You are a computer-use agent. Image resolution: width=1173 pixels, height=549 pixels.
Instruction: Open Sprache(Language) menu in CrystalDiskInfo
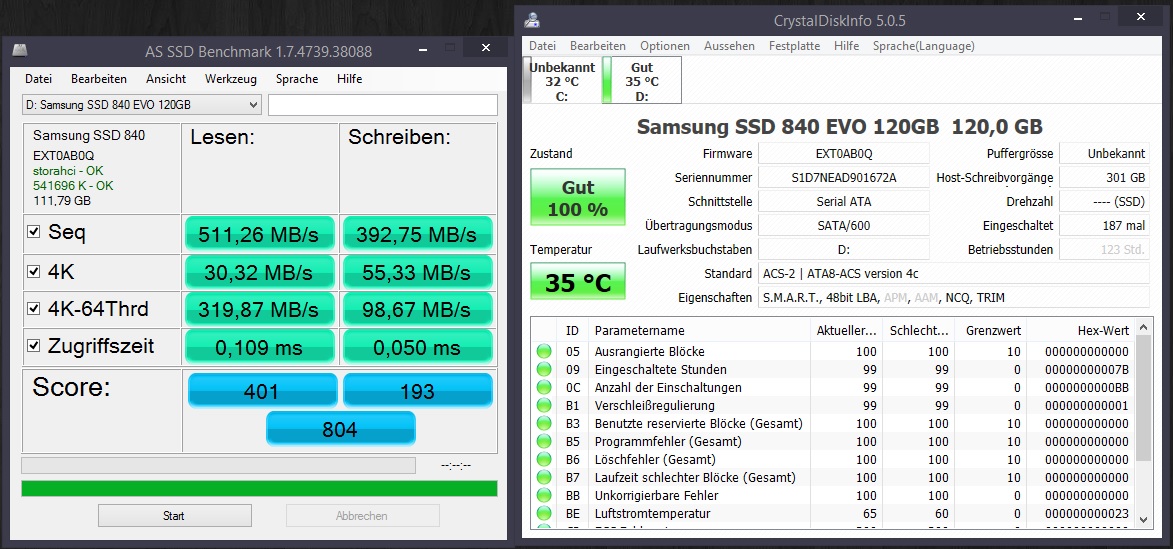pyautogui.click(x=923, y=46)
